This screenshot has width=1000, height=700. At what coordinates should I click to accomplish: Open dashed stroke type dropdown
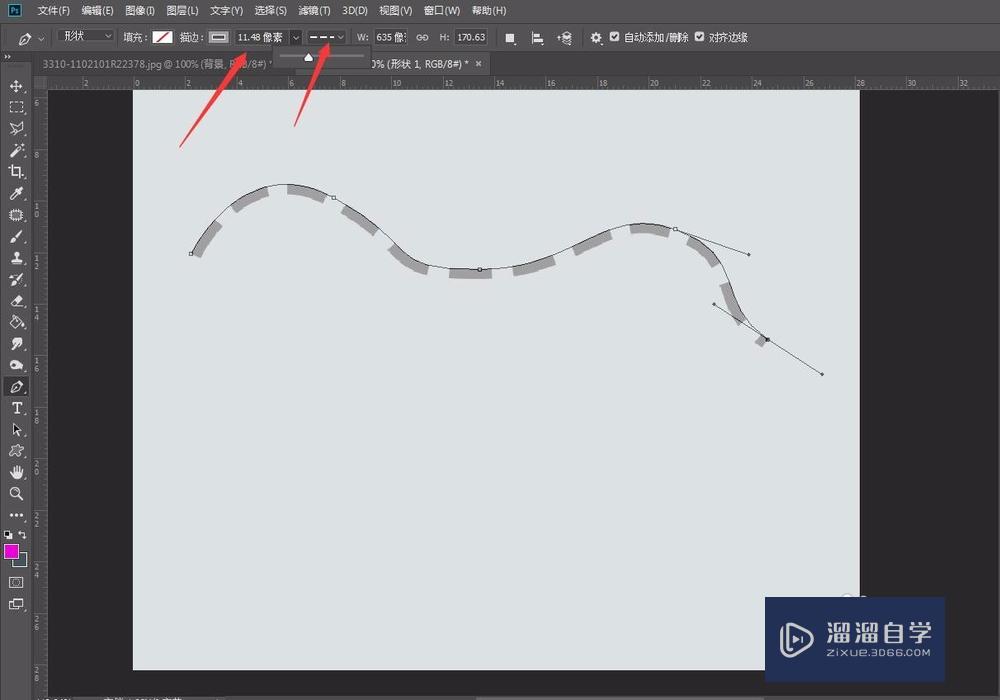326,37
